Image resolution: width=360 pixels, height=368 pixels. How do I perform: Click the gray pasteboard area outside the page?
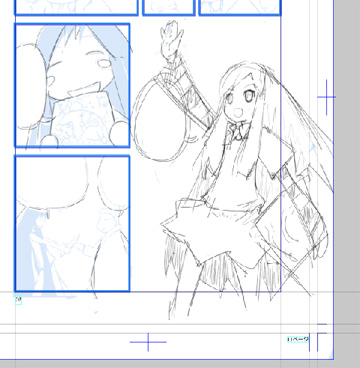click(347, 167)
